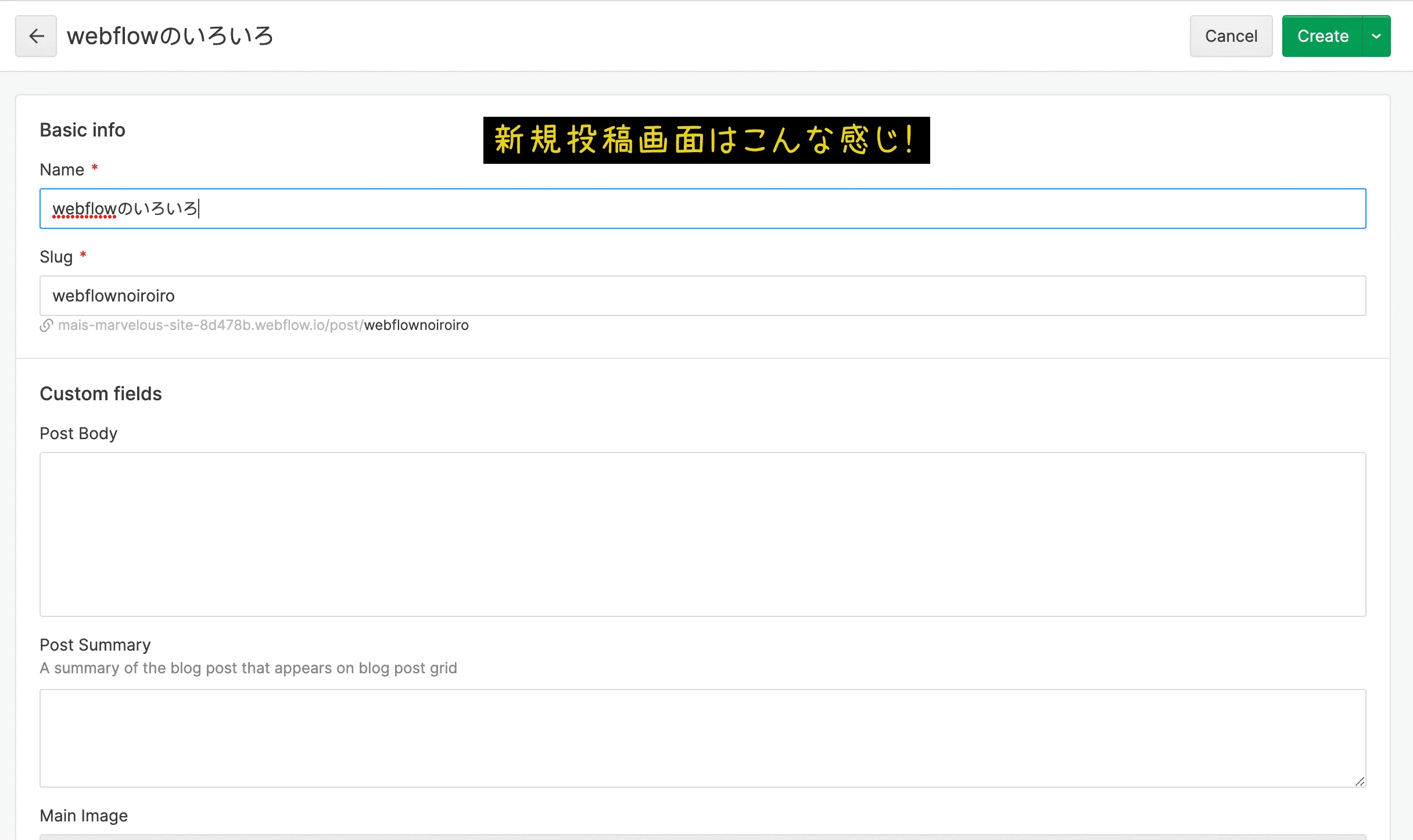Cancel creating the new post
Image resolution: width=1413 pixels, height=840 pixels.
pos(1231,36)
